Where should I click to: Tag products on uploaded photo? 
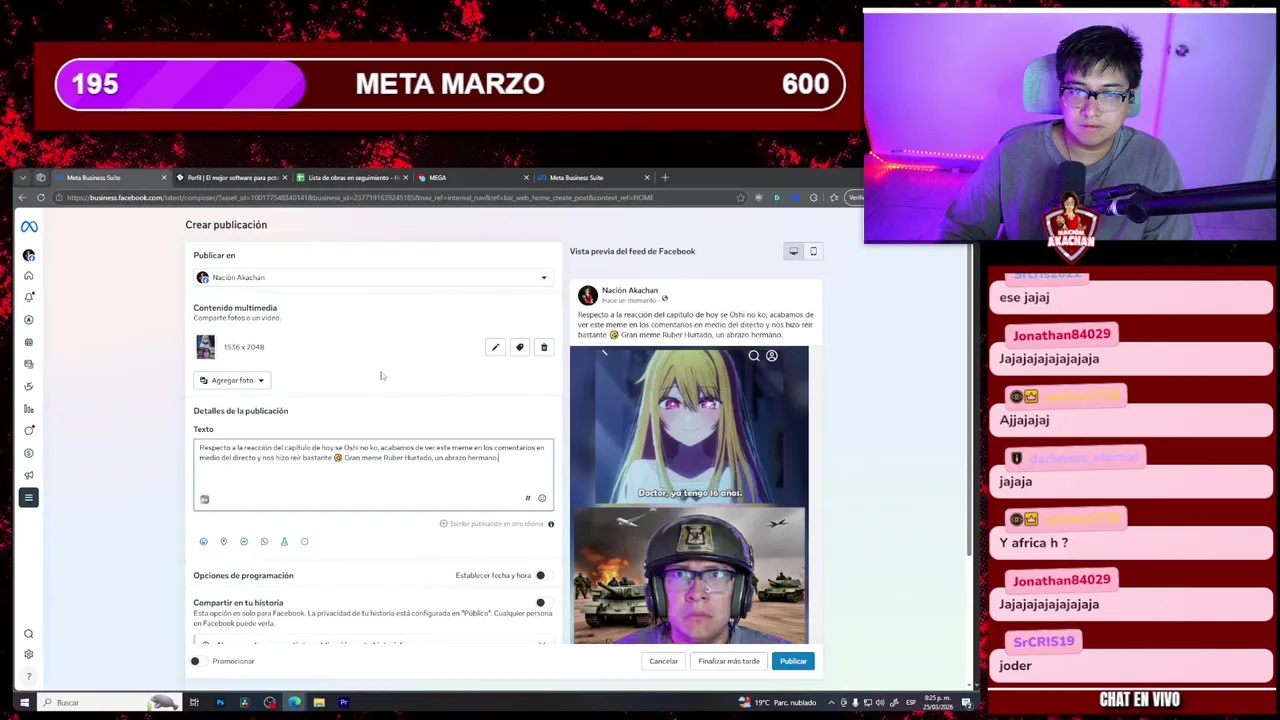tap(519, 347)
